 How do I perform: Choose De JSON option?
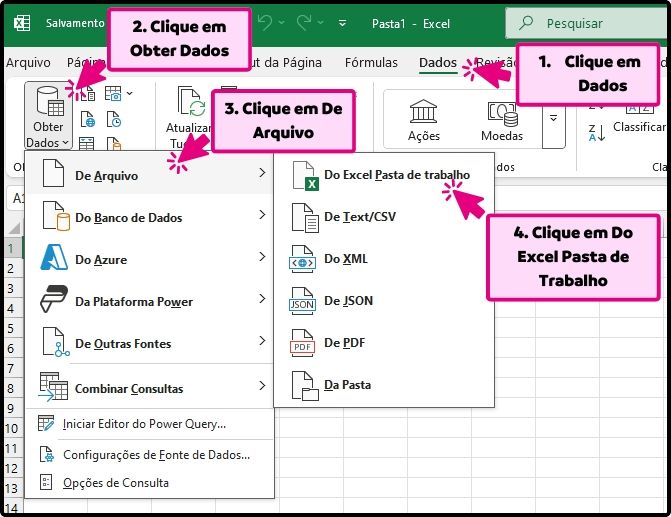click(384, 301)
